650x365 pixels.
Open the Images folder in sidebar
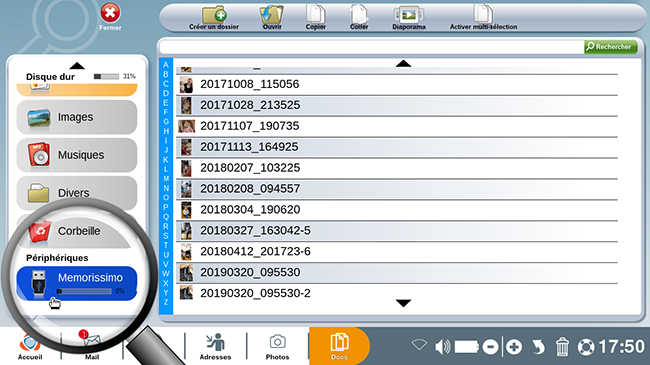(77, 117)
